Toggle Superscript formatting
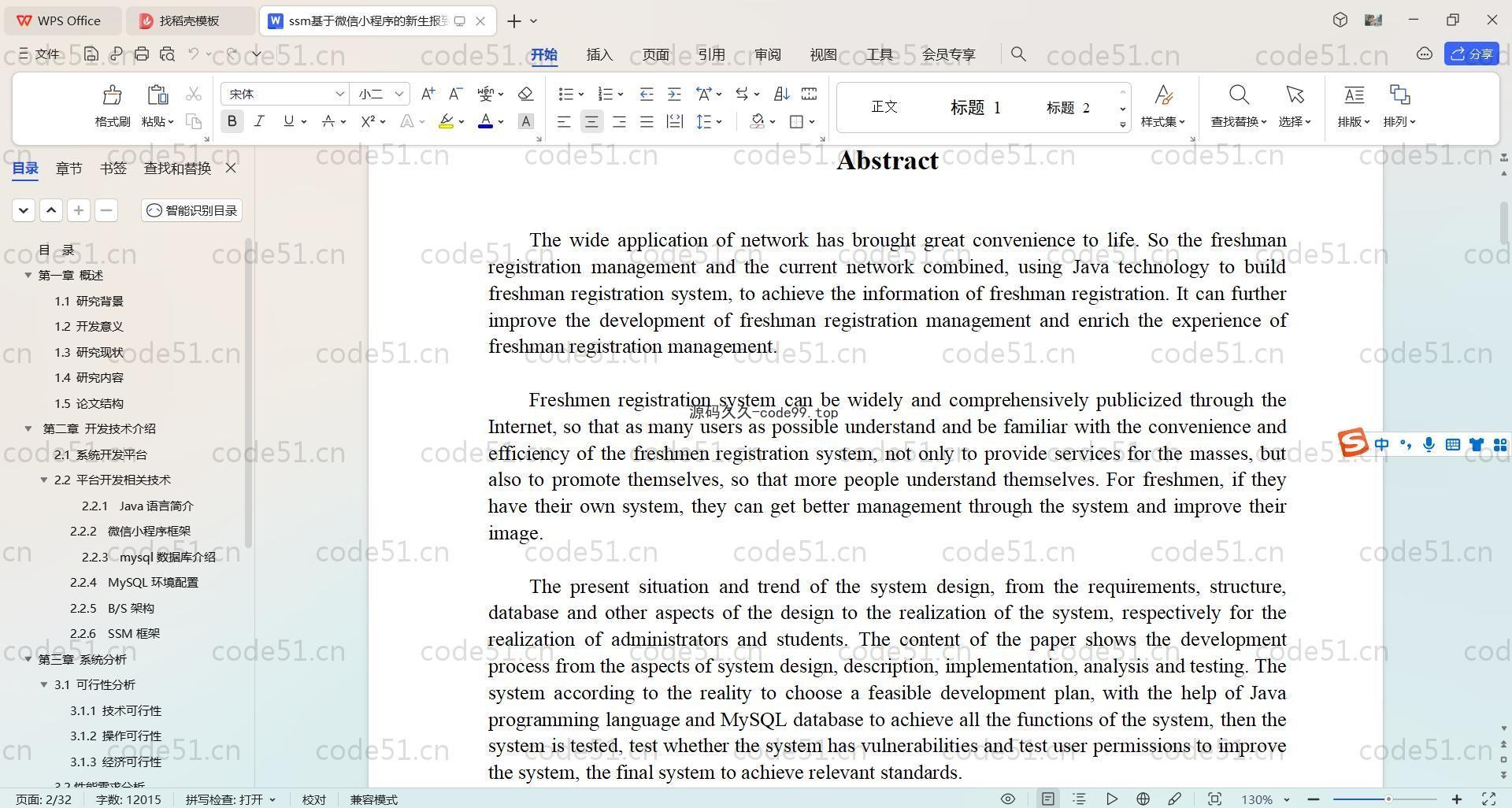 [x=368, y=121]
